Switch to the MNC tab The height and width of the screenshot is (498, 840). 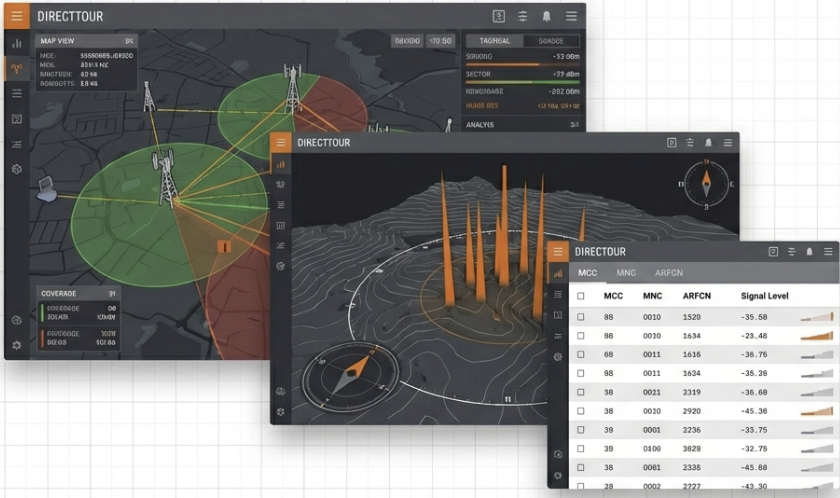click(x=626, y=273)
